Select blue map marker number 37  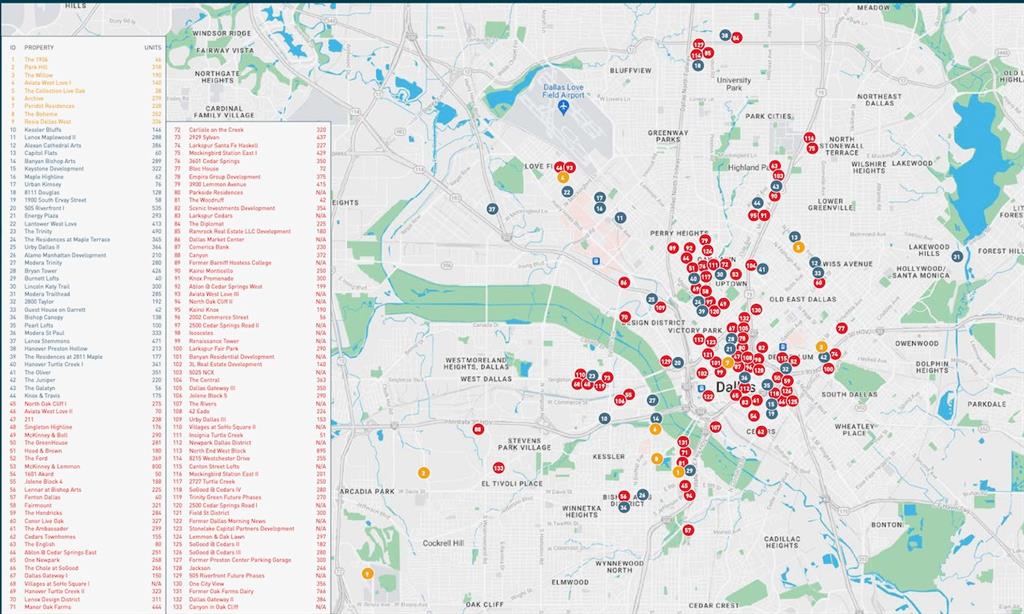[492, 209]
